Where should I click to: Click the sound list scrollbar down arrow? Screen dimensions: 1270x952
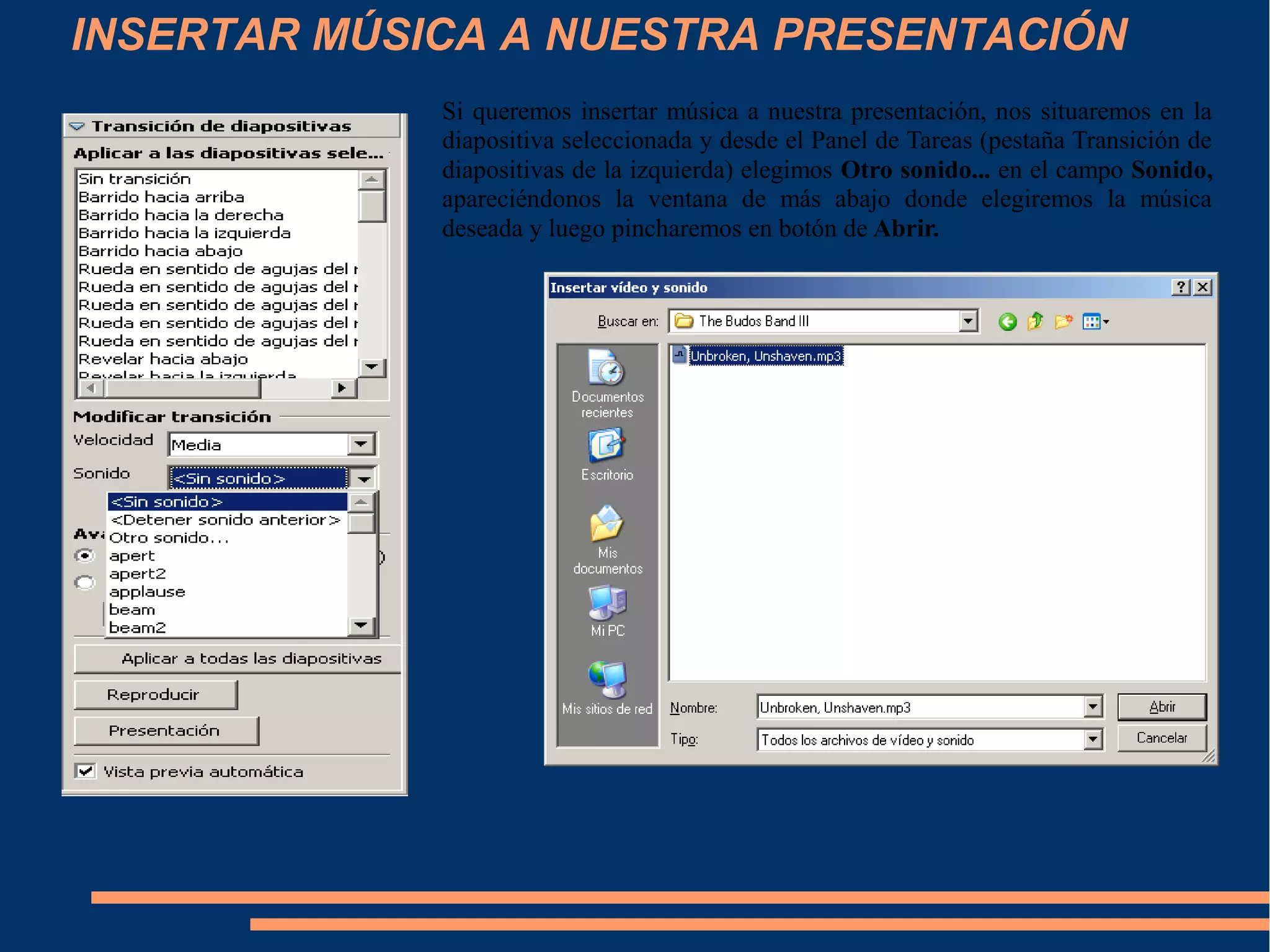[362, 625]
